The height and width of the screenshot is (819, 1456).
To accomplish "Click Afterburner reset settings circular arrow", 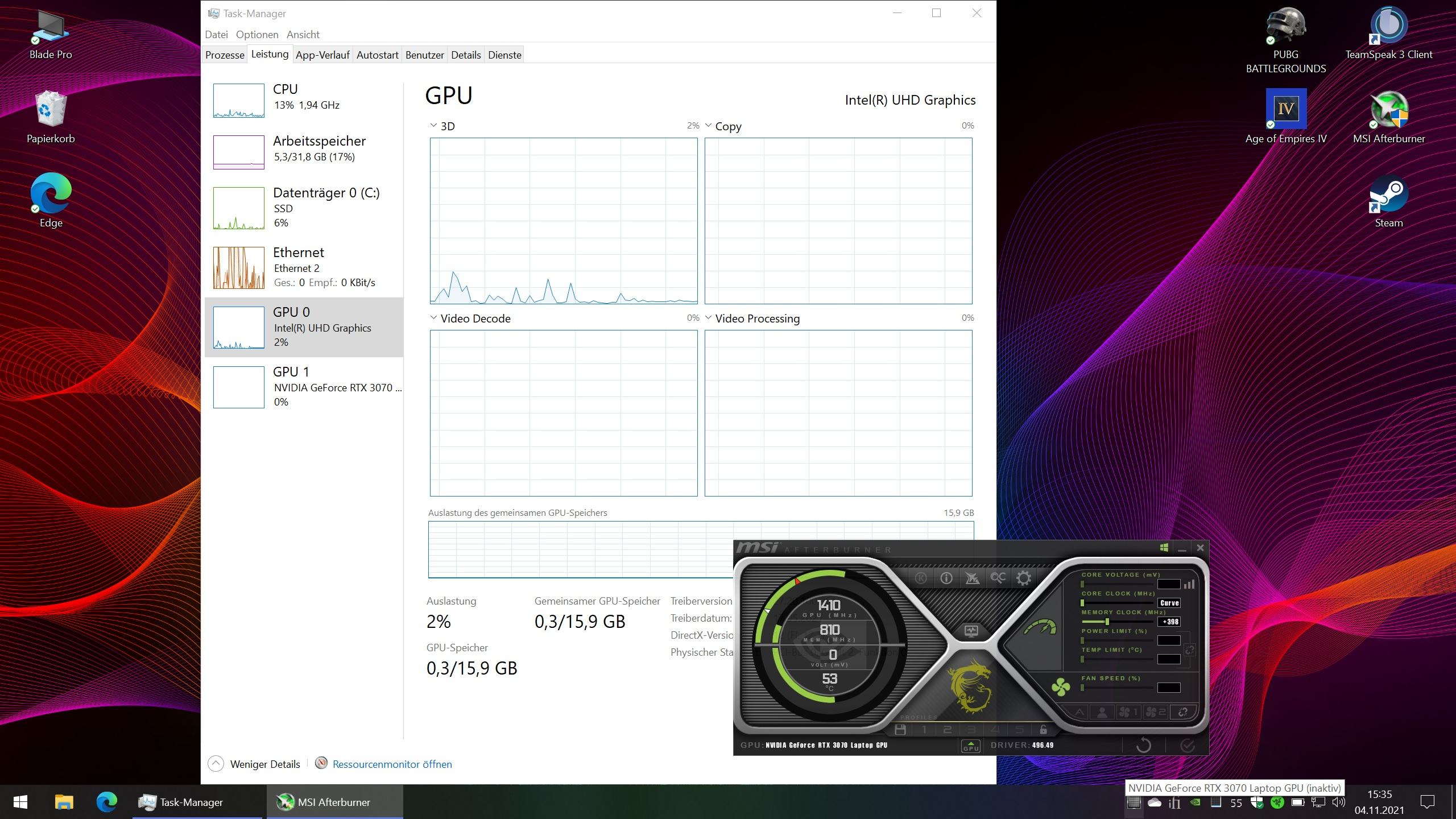I will click(1143, 745).
